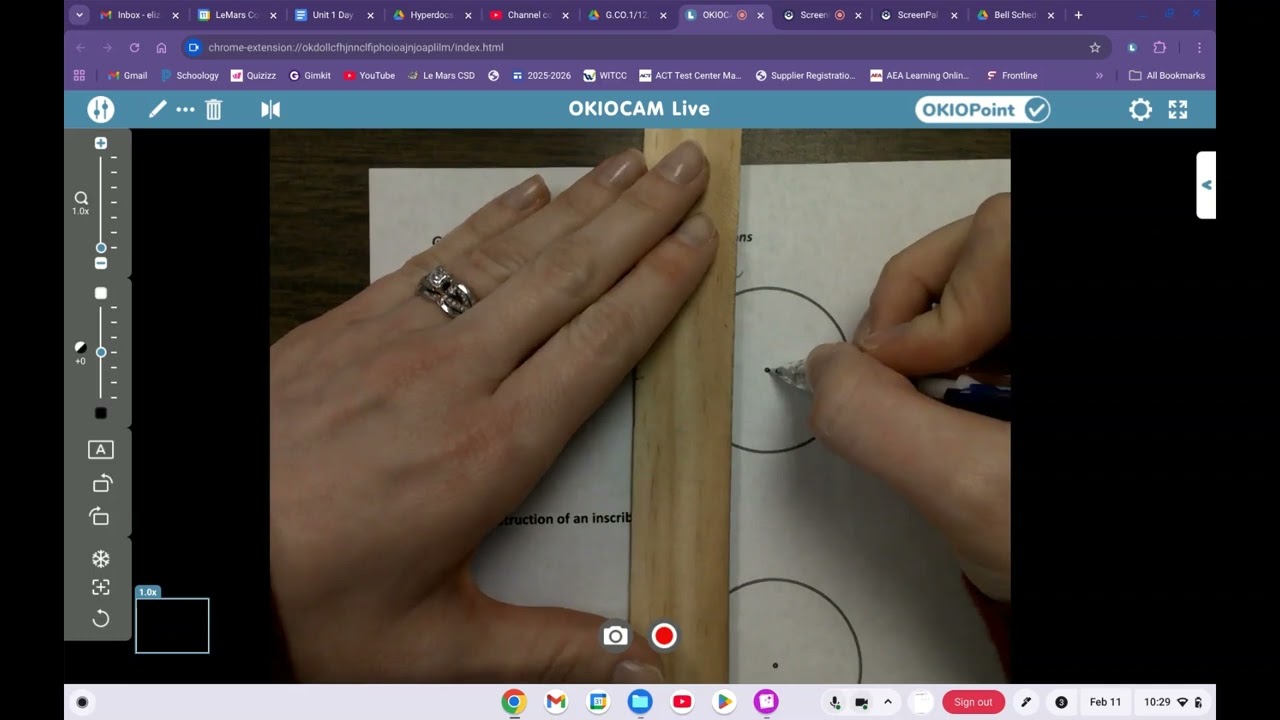
Task: Open the 2025-2026 bookmark
Action: 541,75
